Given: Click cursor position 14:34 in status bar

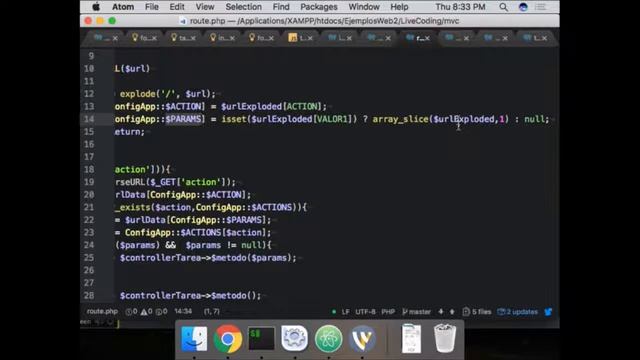Looking at the screenshot, I should [183, 311].
